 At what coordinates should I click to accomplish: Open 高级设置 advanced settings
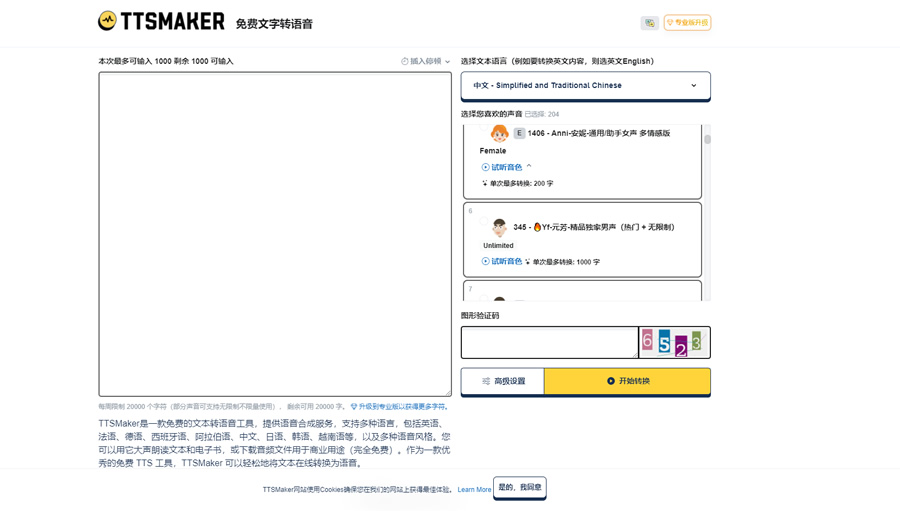[503, 381]
